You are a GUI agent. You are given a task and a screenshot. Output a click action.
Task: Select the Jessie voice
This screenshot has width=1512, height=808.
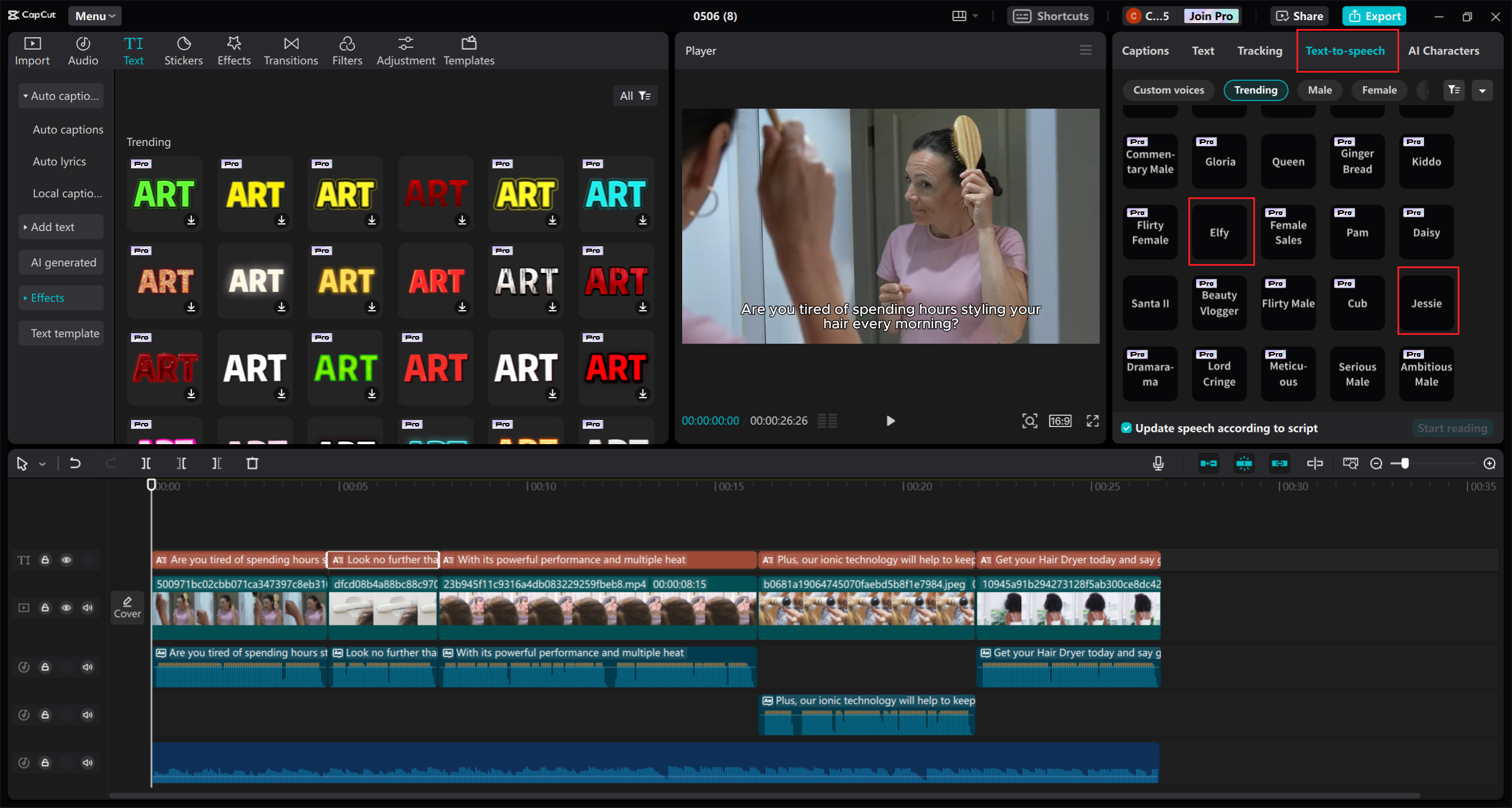click(x=1426, y=303)
